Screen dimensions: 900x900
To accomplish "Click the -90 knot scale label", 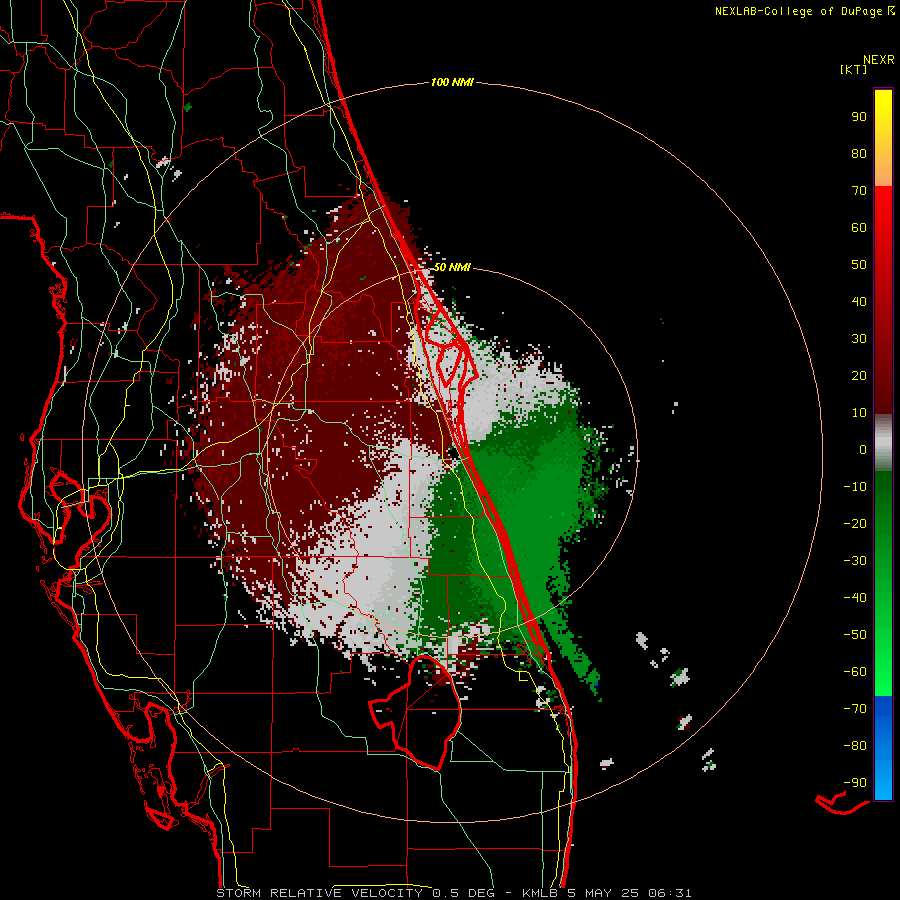I will tap(855, 783).
